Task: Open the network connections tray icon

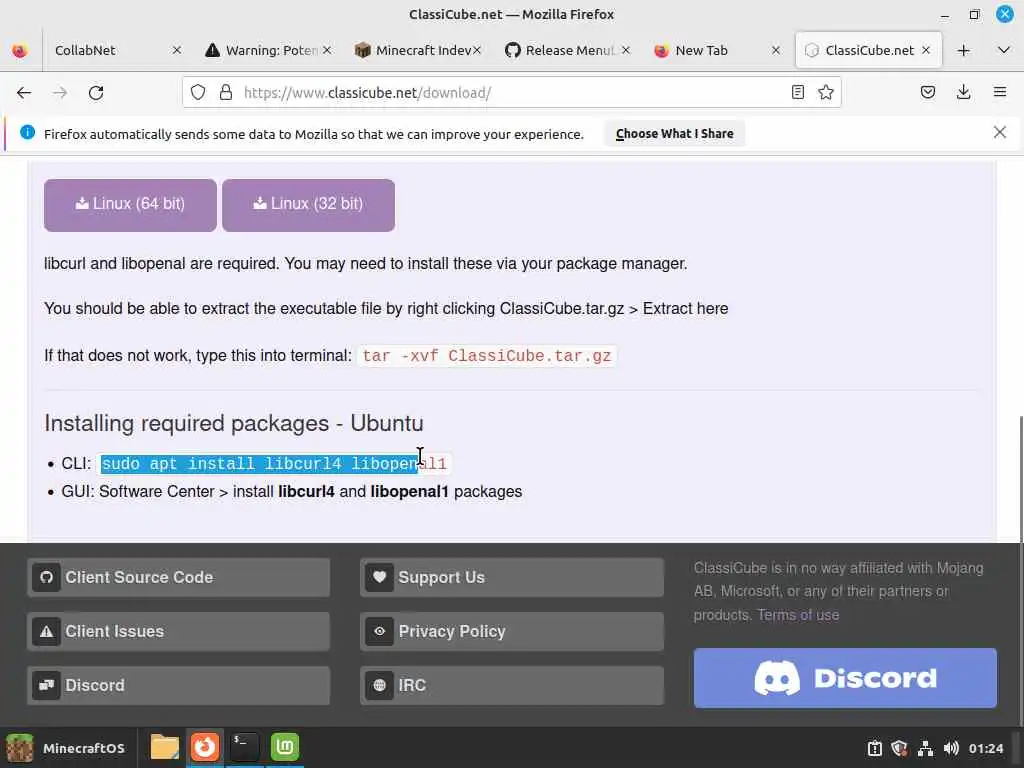Action: click(x=925, y=748)
